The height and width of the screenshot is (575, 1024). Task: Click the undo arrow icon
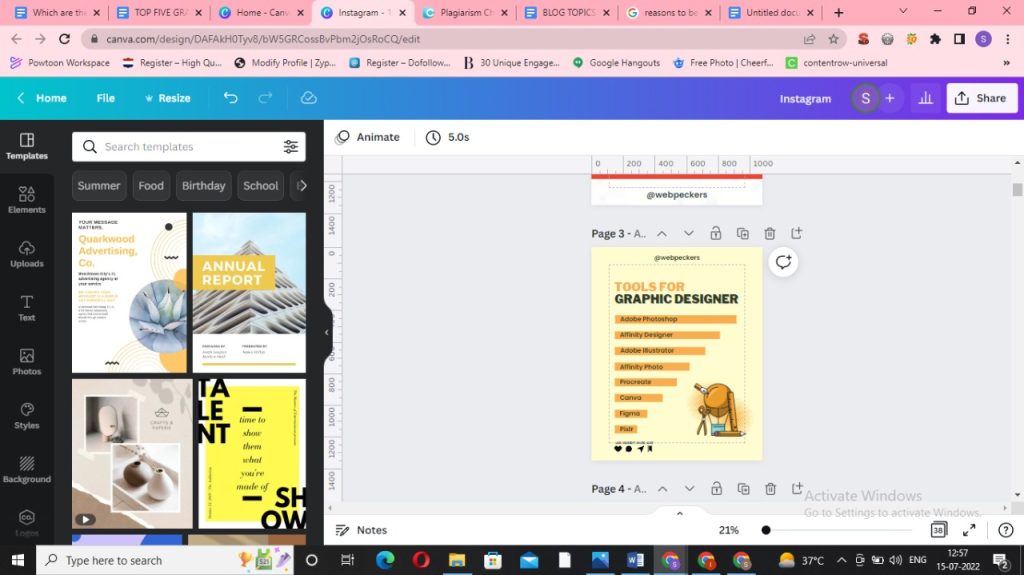pos(231,98)
